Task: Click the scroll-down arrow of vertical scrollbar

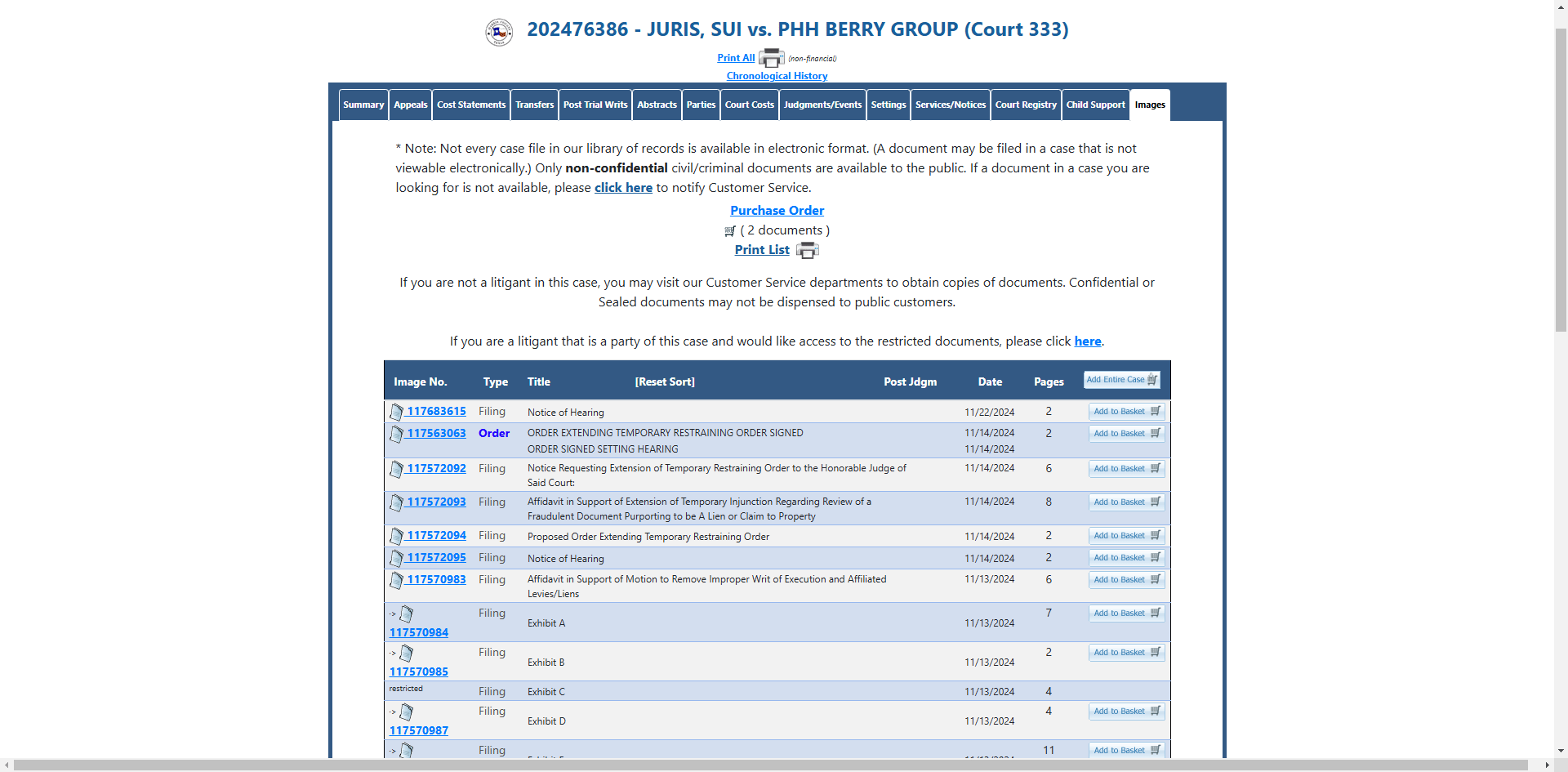Action: point(1561,751)
